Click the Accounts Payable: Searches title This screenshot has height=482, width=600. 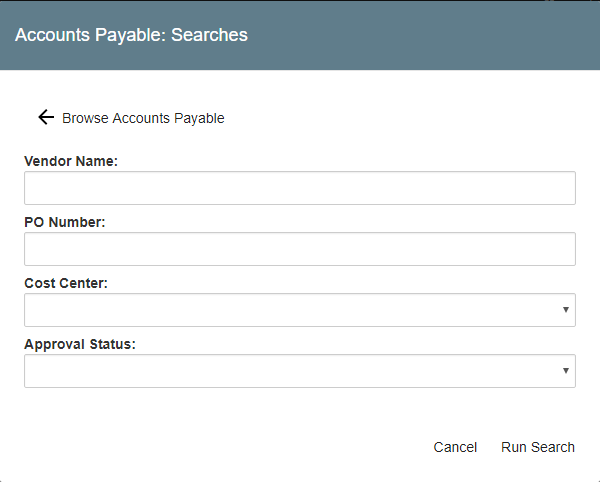click(x=131, y=35)
